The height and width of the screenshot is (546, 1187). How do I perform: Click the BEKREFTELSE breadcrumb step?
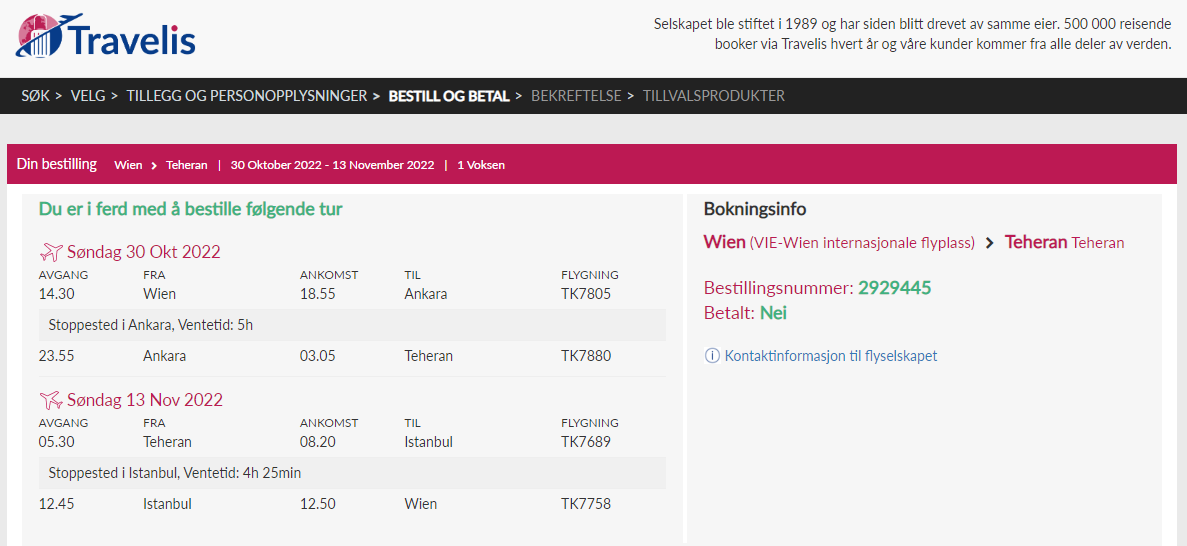click(576, 96)
